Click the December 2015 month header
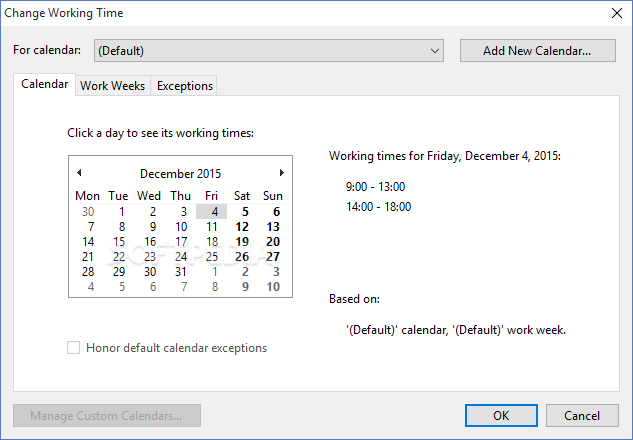 [180, 174]
